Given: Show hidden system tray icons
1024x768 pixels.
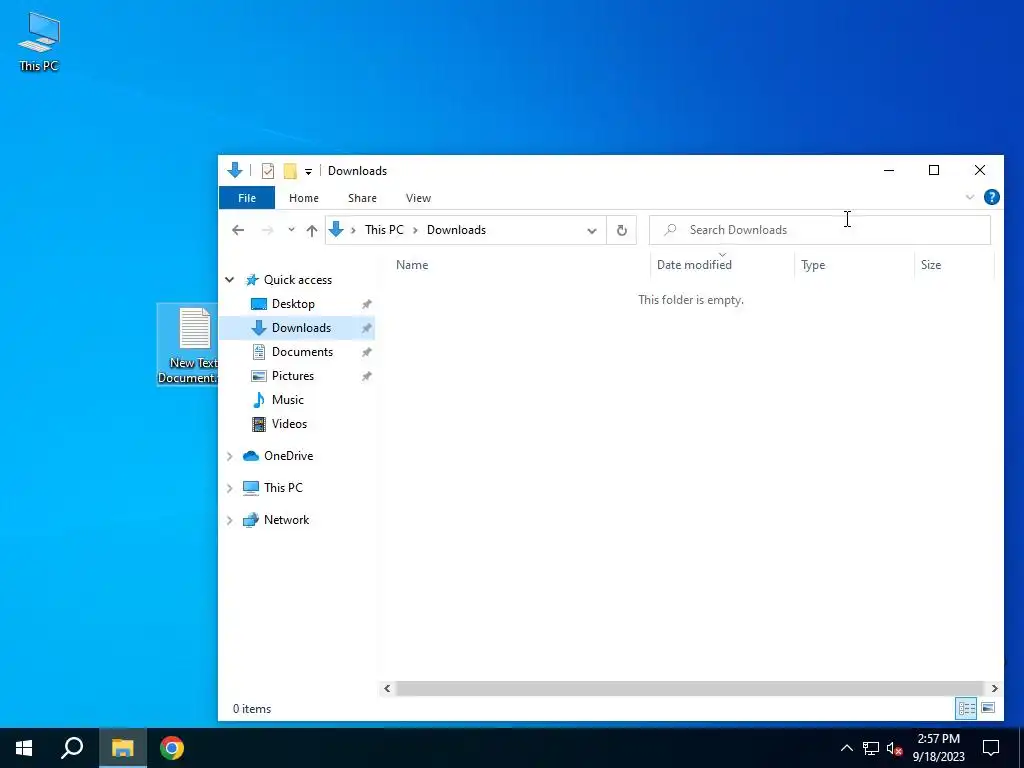Looking at the screenshot, I should (846, 748).
